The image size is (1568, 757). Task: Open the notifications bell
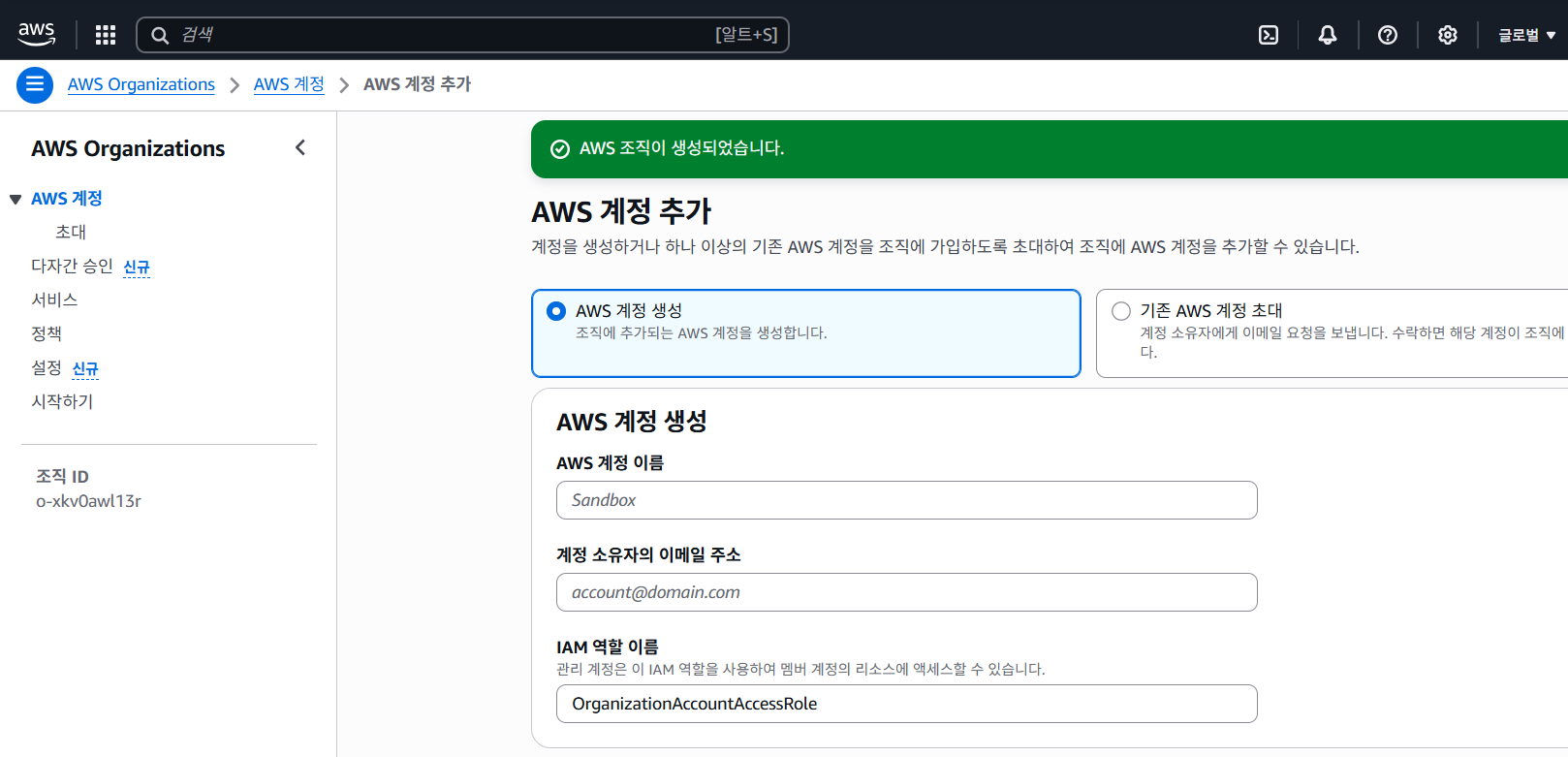[x=1328, y=35]
